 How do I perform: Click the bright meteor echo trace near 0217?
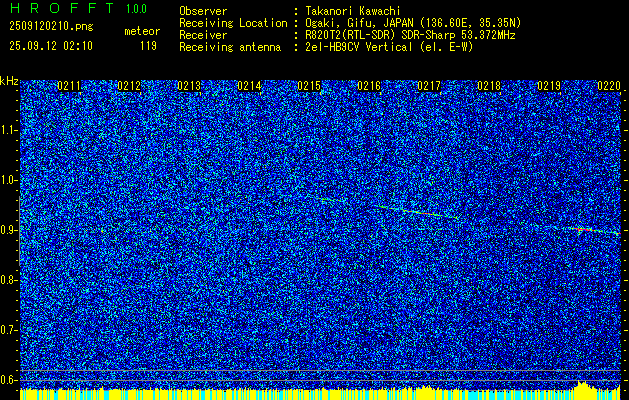click(417, 212)
